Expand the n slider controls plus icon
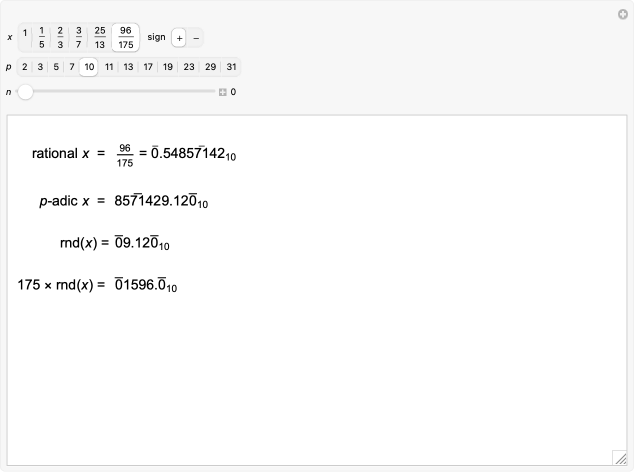The width and height of the screenshot is (634, 473). pyautogui.click(x=222, y=92)
